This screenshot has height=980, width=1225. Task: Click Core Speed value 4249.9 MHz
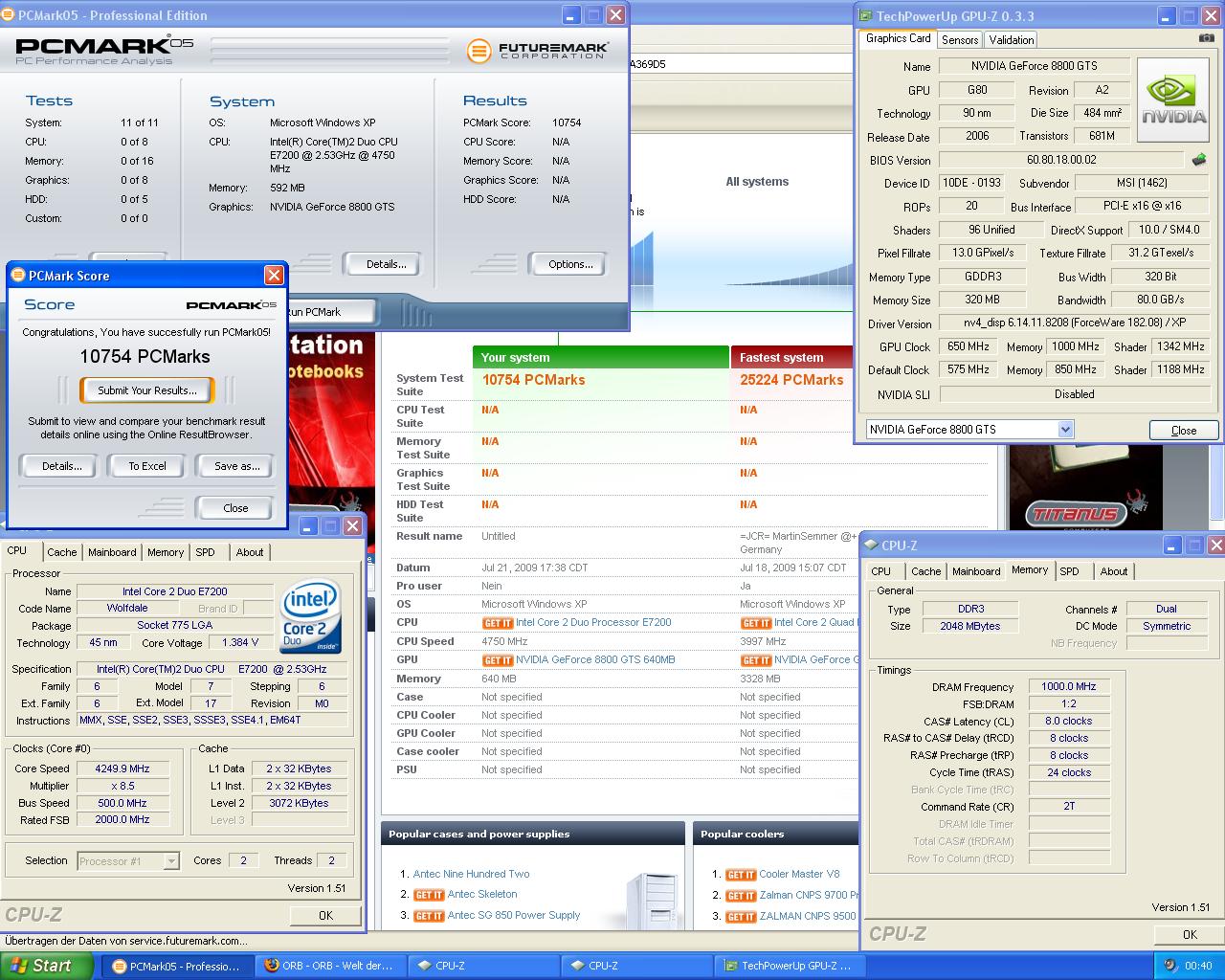coord(122,768)
